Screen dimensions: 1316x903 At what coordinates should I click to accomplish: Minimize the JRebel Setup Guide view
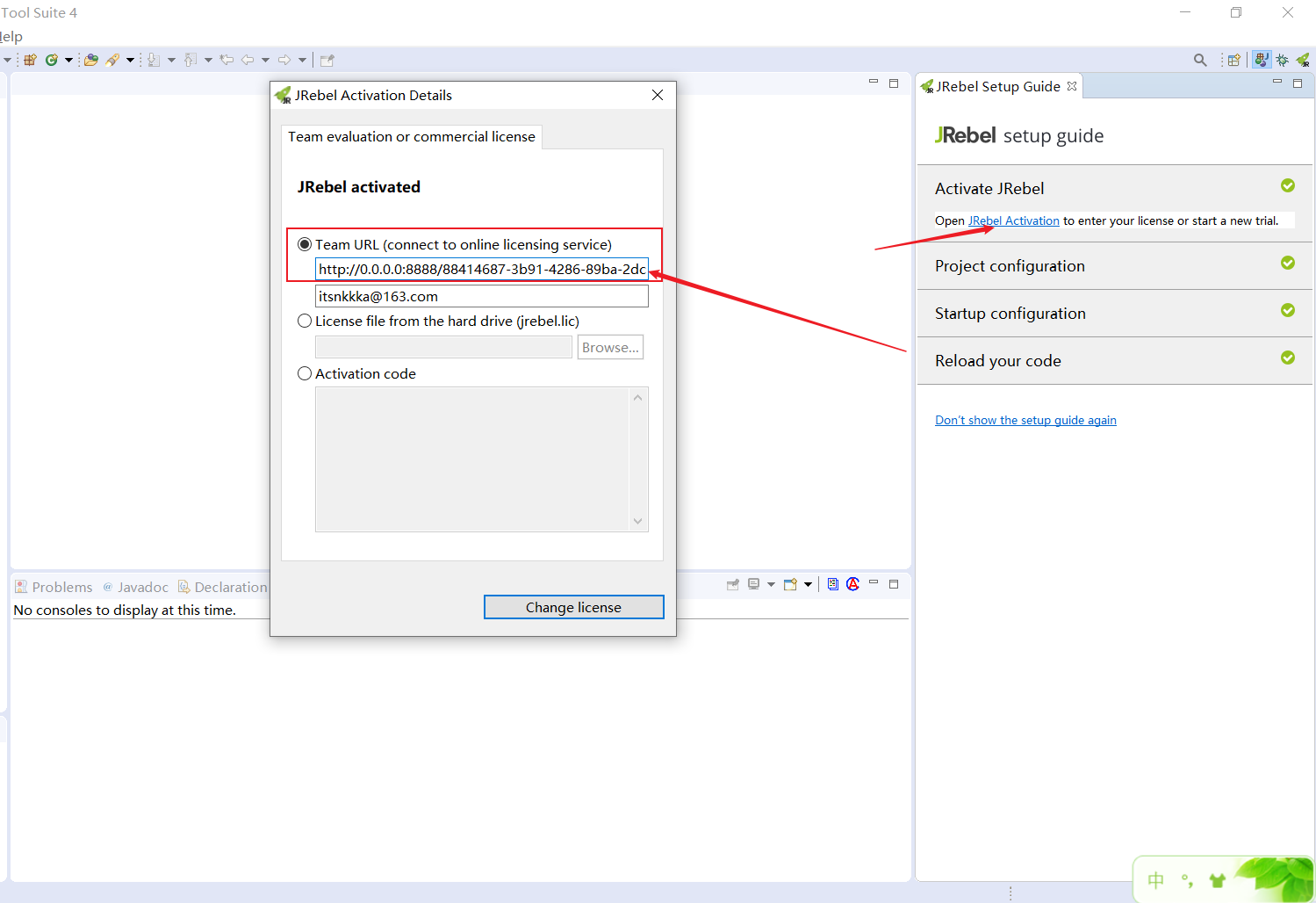pyautogui.click(x=1277, y=82)
